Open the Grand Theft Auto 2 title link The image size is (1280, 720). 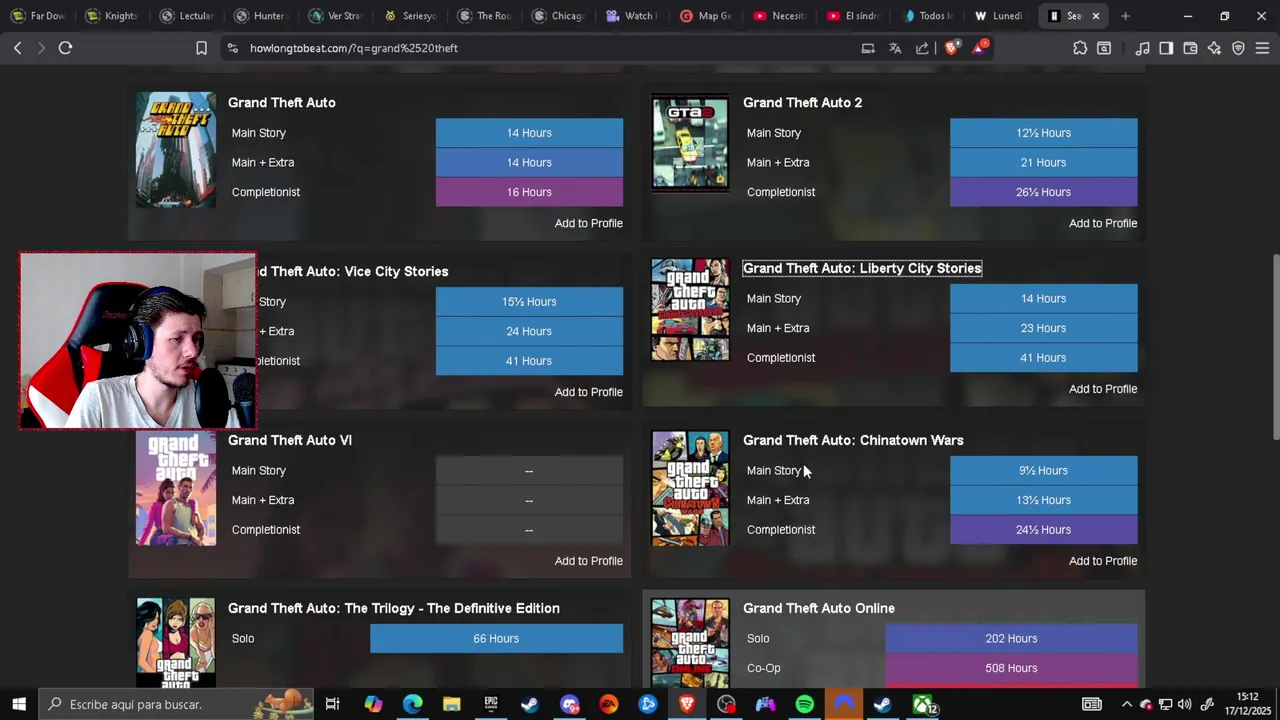[802, 102]
